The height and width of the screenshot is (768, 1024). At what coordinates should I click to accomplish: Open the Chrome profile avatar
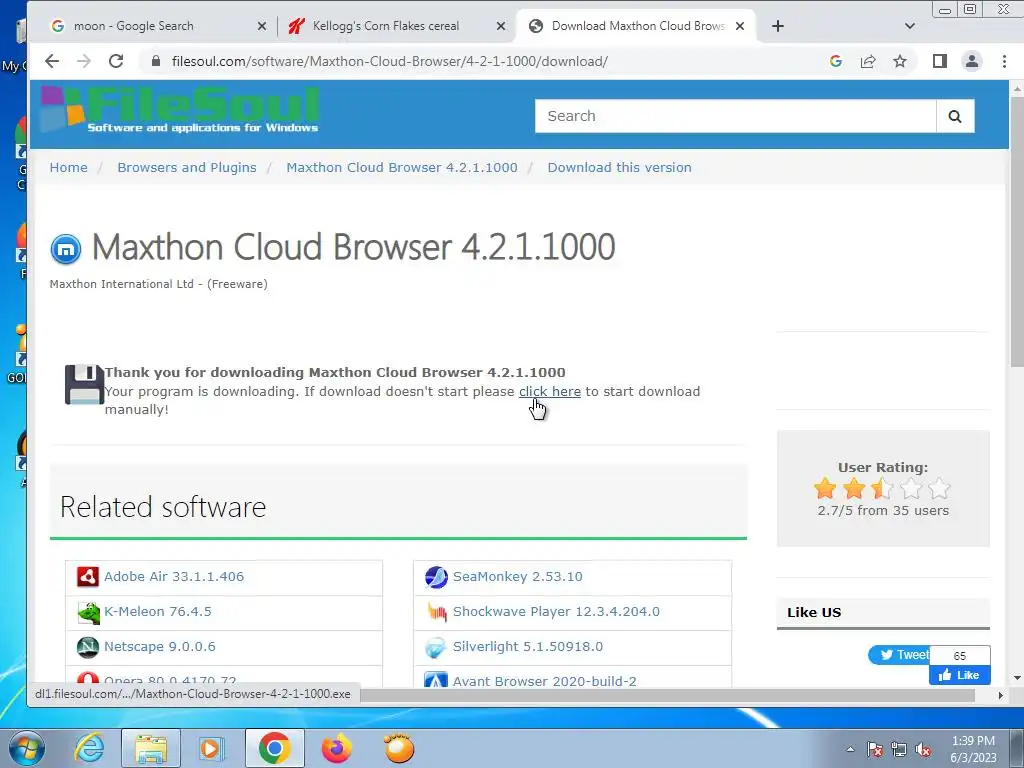972,61
